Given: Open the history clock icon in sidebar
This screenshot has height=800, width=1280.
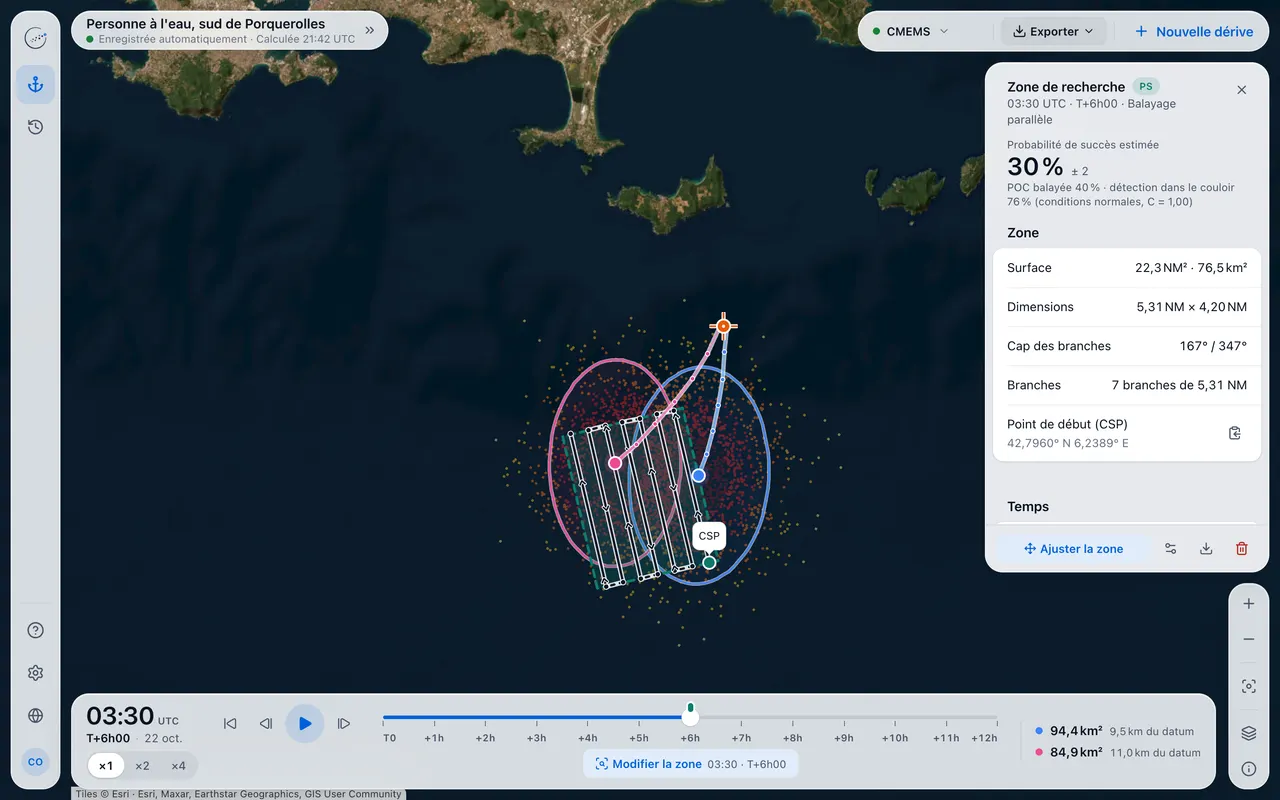Looking at the screenshot, I should [x=35, y=127].
